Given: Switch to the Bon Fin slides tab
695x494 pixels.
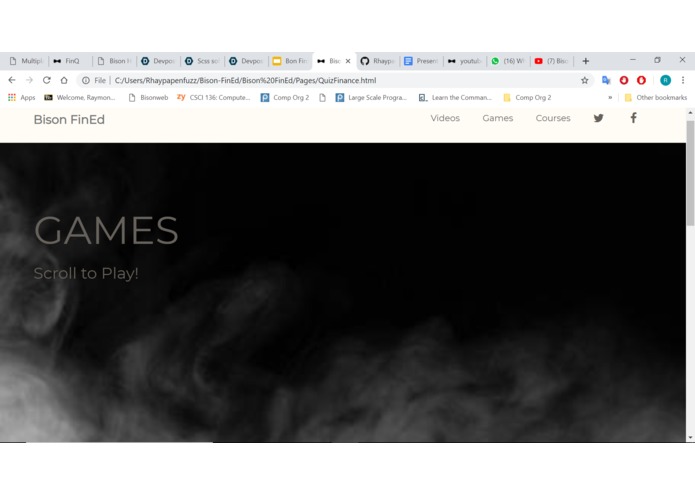Looking at the screenshot, I should pyautogui.click(x=290, y=61).
